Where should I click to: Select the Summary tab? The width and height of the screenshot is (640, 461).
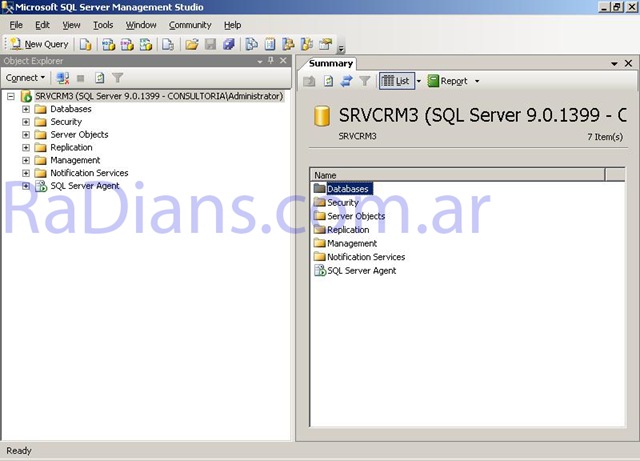click(331, 63)
